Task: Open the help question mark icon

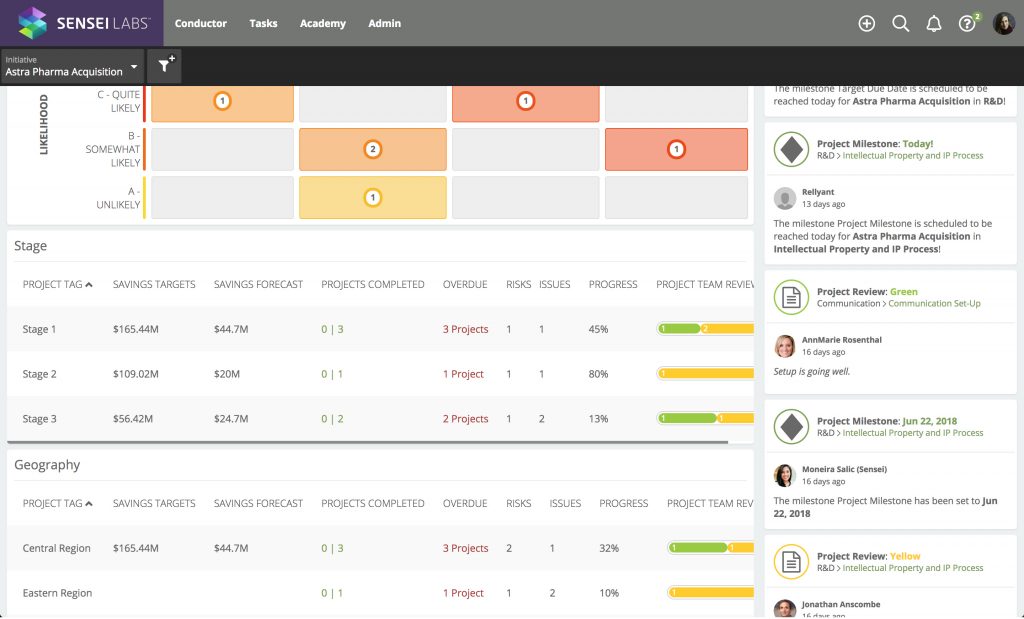Action: 966,24
